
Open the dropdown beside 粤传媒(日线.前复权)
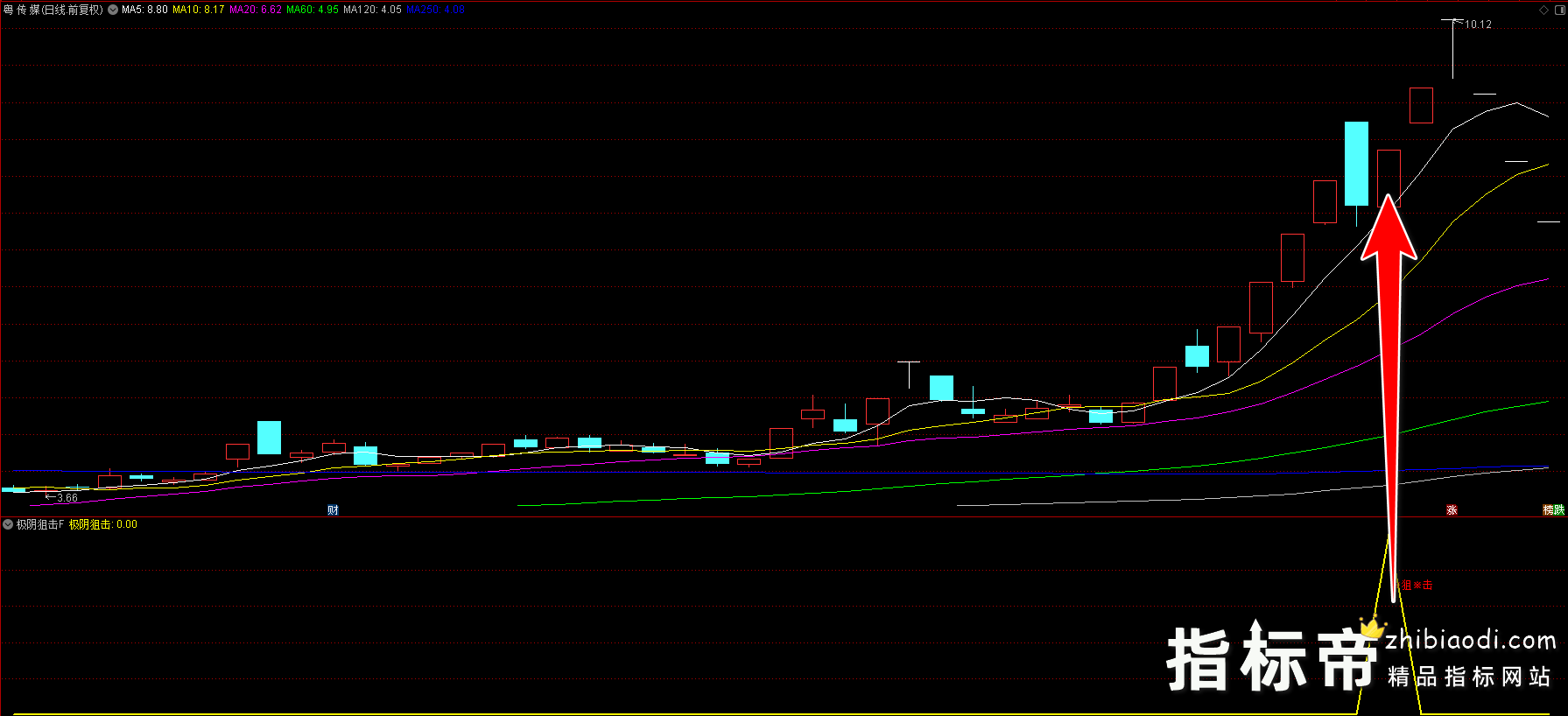113,10
